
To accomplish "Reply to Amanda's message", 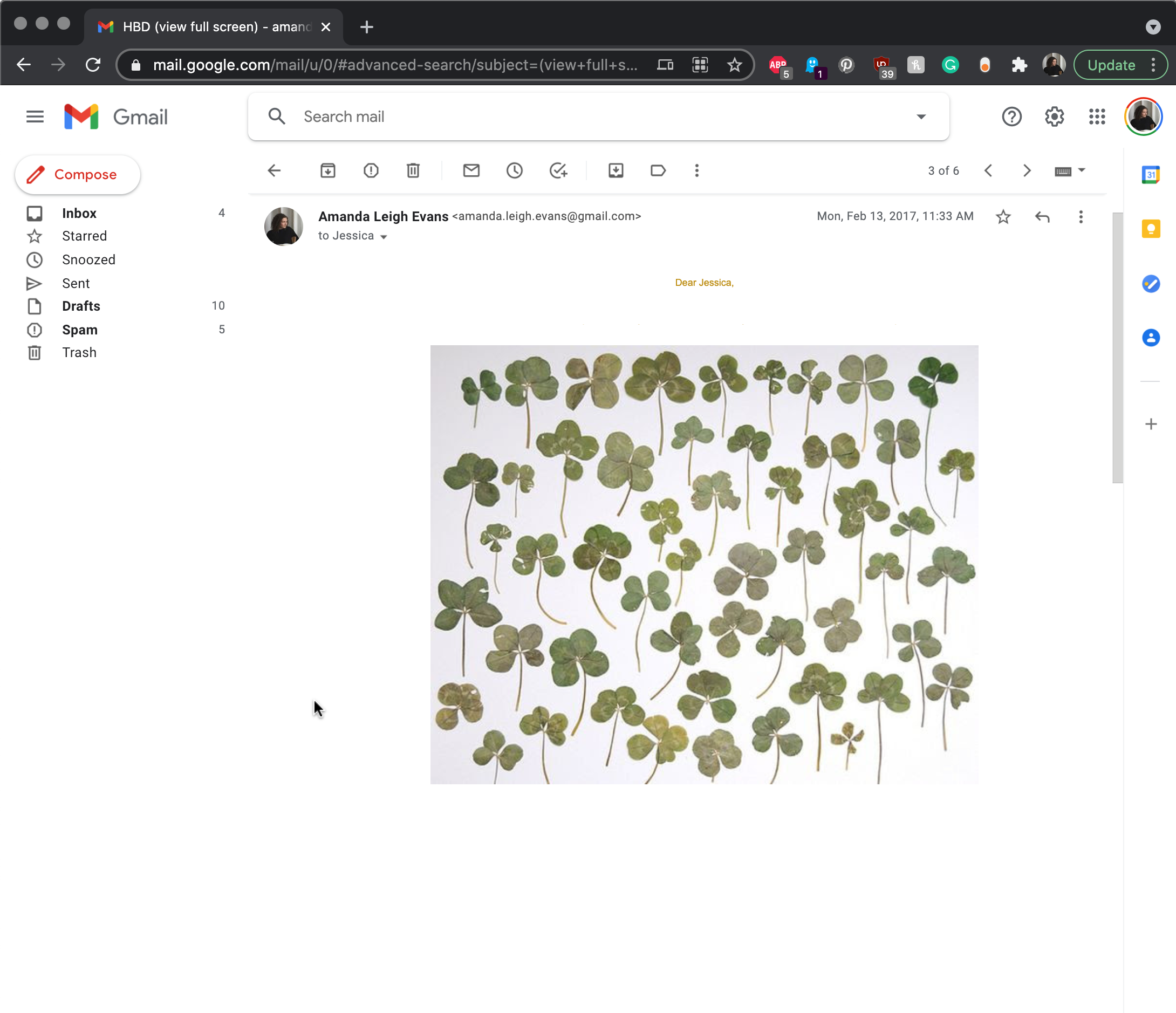I will coord(1042,217).
